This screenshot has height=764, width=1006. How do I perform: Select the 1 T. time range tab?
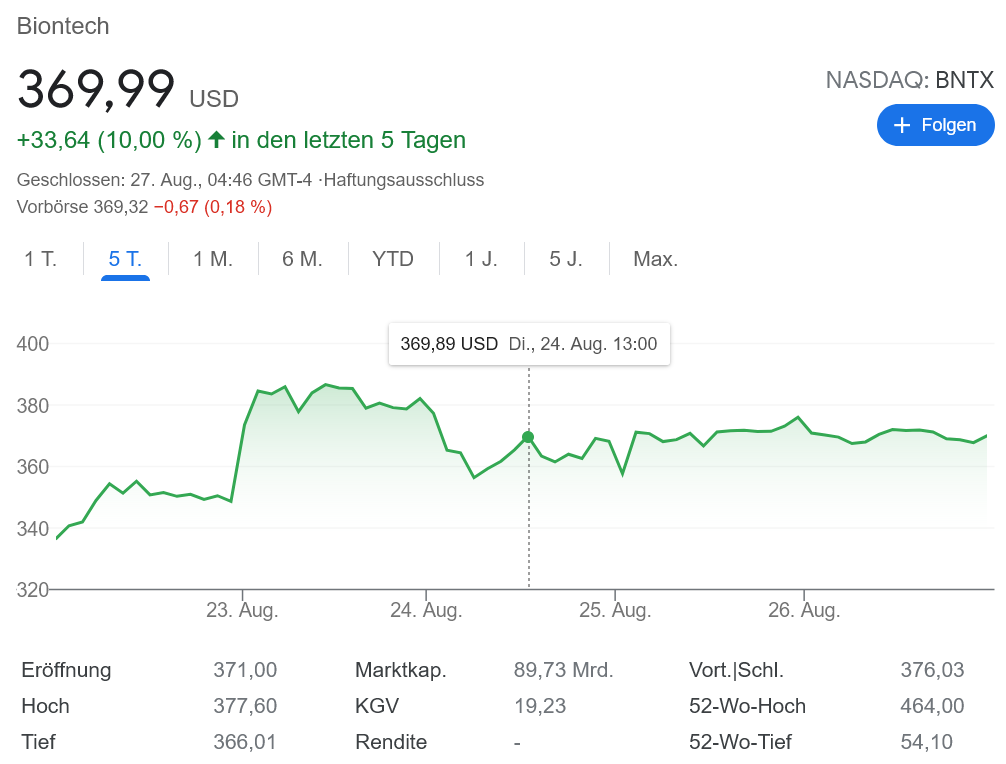tap(41, 259)
